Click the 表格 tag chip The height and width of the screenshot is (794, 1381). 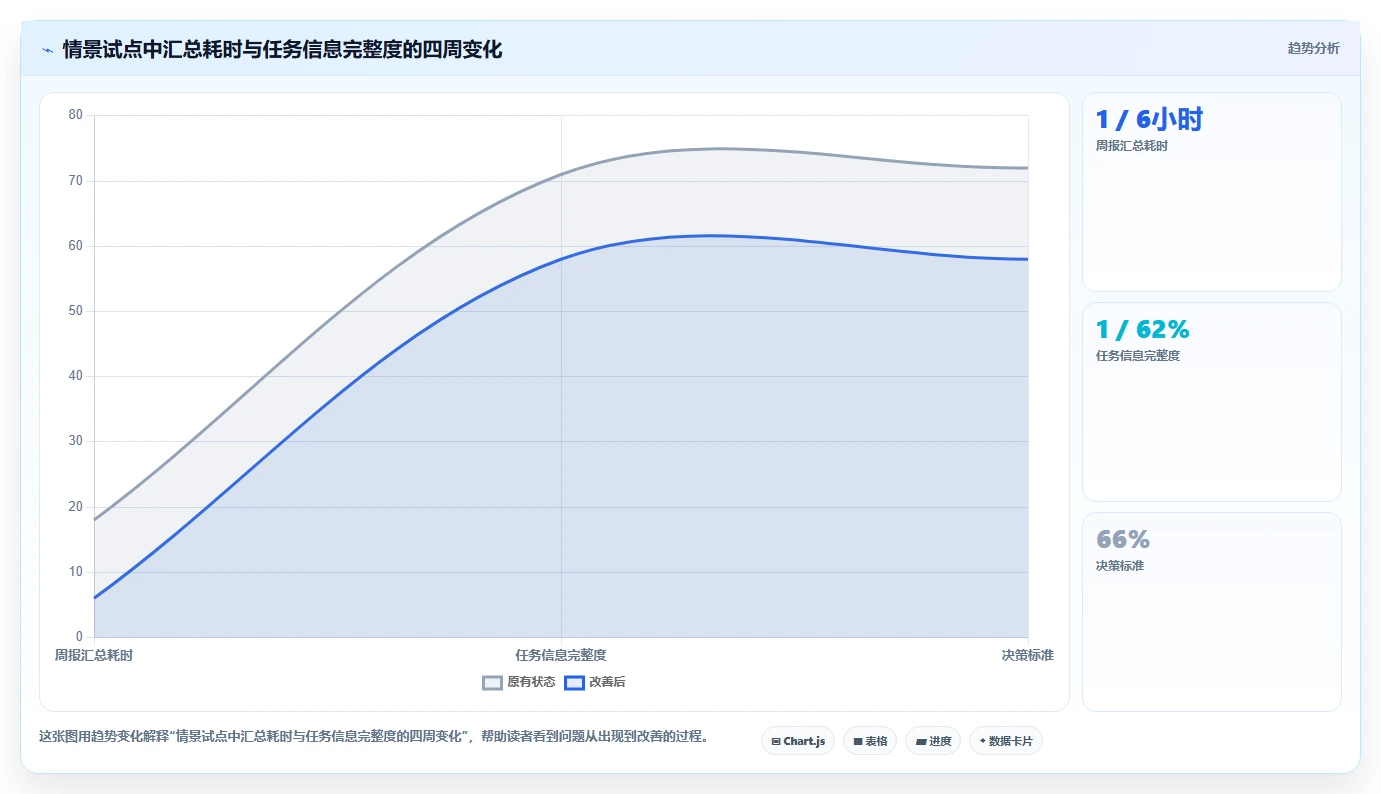coord(870,741)
